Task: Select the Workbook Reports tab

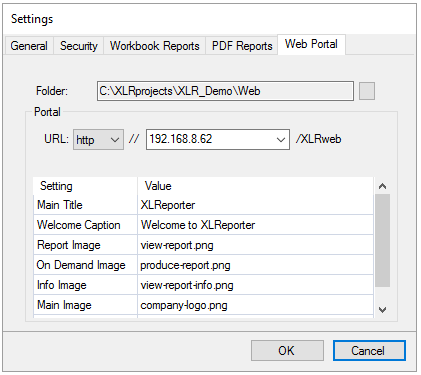Action: [155, 46]
